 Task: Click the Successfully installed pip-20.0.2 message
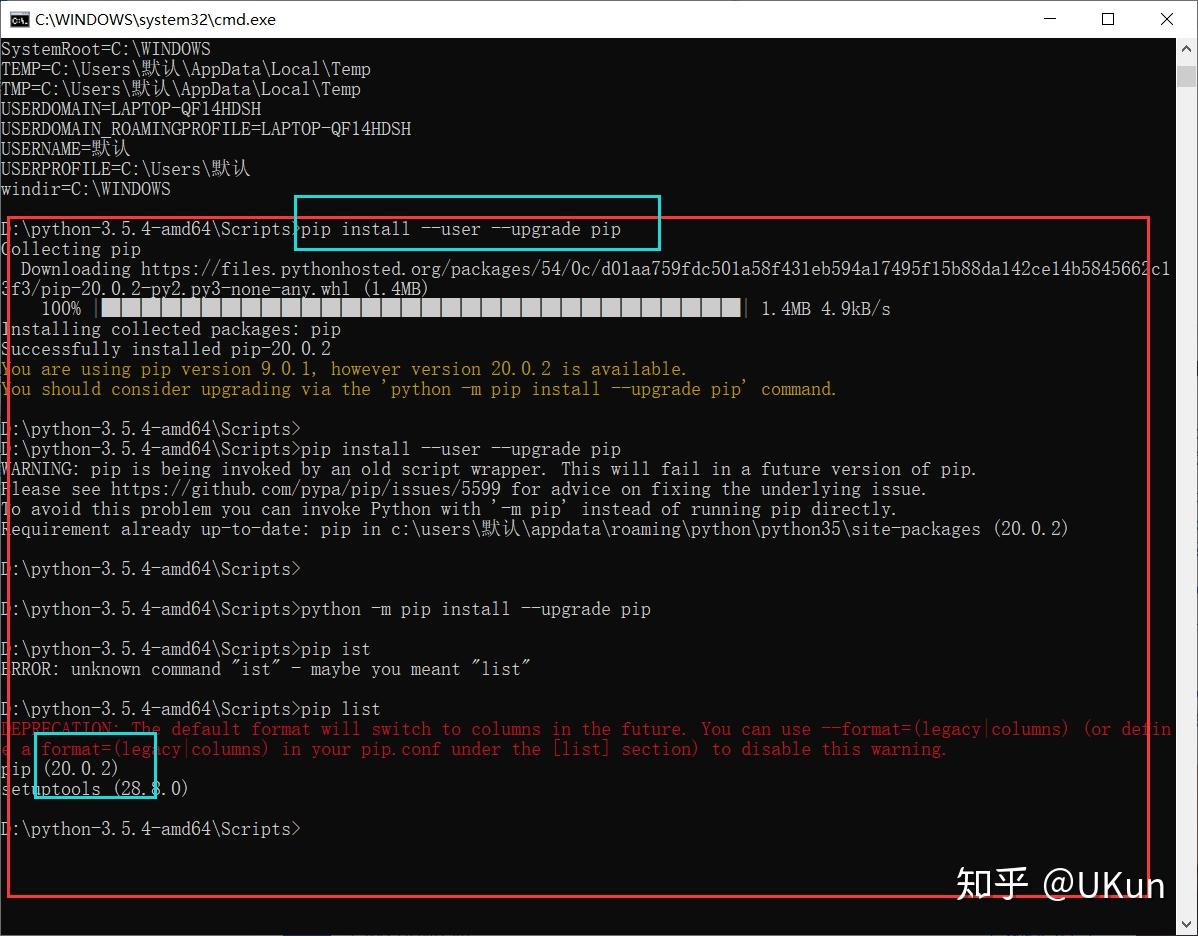[x=165, y=348]
